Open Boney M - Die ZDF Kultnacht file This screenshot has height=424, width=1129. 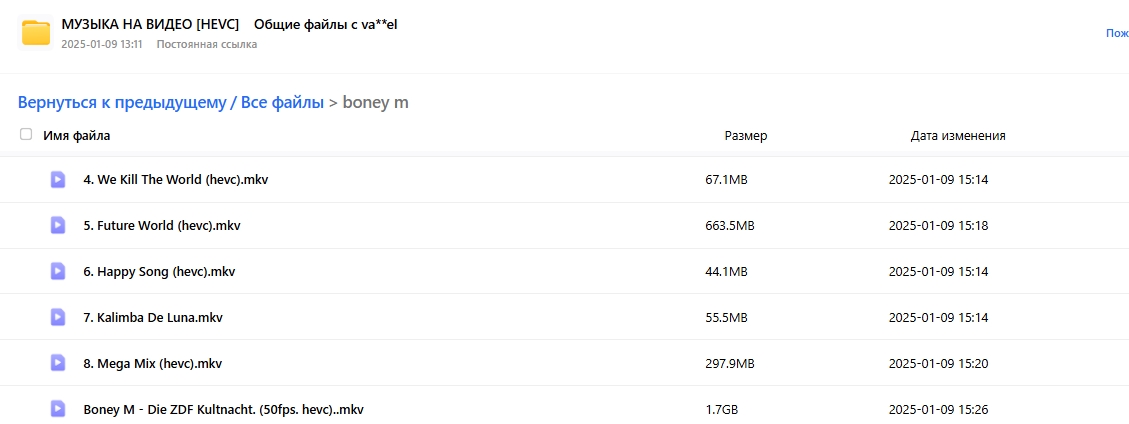(x=223, y=410)
